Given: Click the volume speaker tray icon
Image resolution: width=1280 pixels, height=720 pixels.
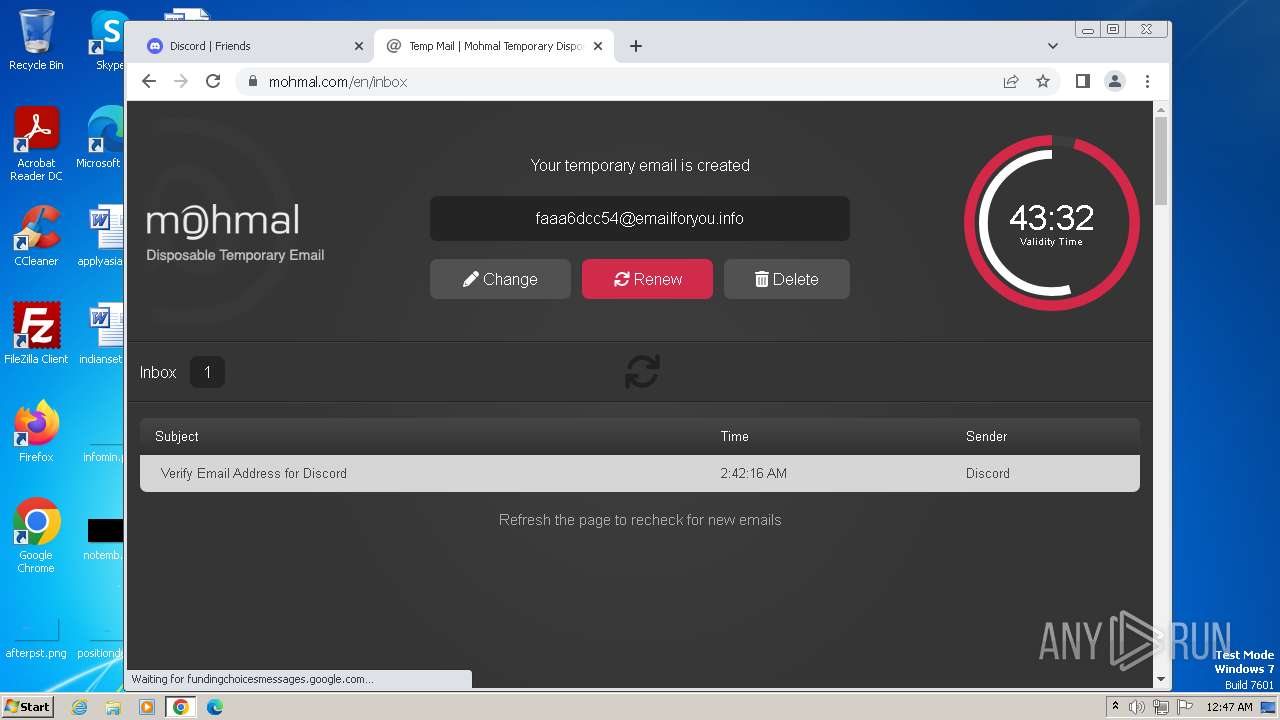Looking at the screenshot, I should point(1137,707).
